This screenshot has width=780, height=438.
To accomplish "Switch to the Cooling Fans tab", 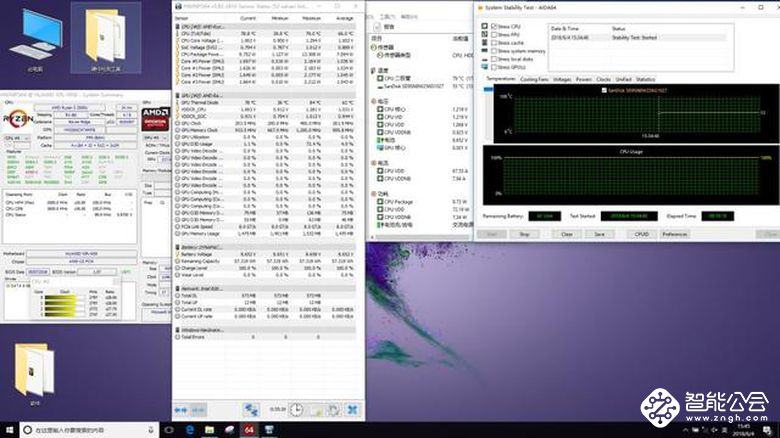I will point(534,78).
